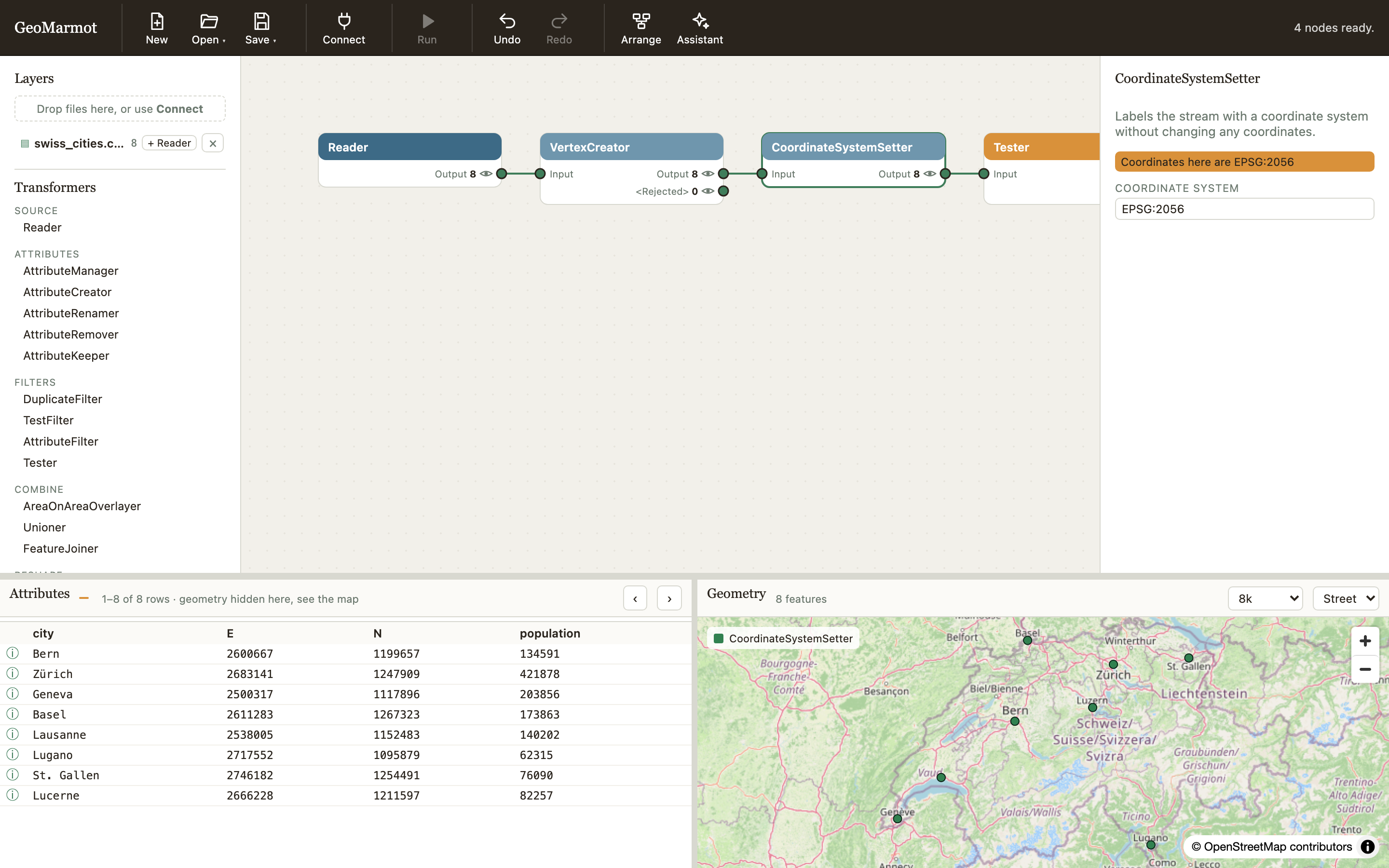This screenshot has height=868, width=1389.
Task: Select the VertexCreator node header
Action: pyautogui.click(x=631, y=147)
